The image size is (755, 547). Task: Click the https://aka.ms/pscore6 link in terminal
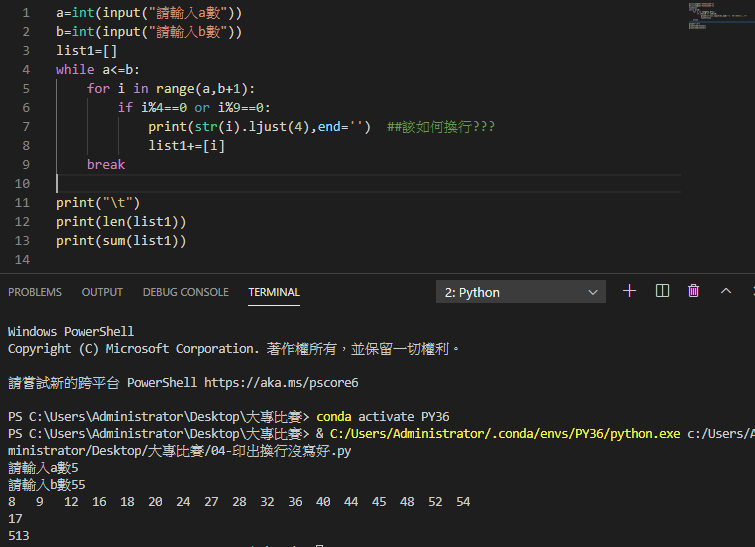coord(281,383)
